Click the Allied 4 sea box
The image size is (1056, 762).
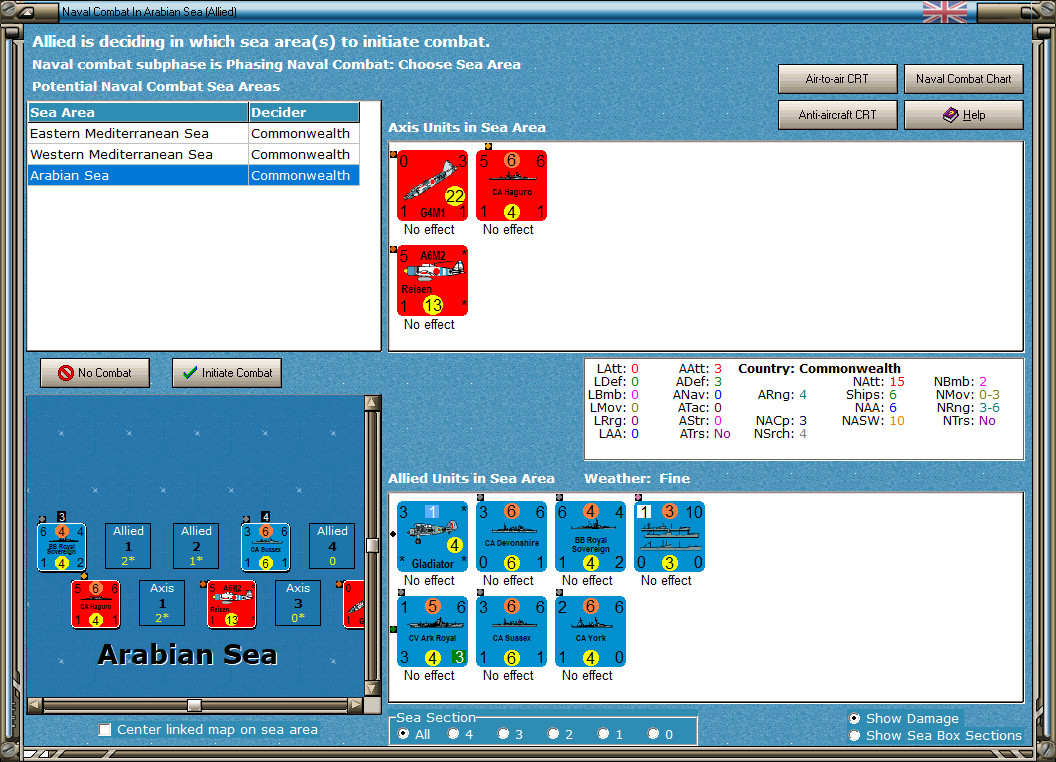(x=332, y=546)
